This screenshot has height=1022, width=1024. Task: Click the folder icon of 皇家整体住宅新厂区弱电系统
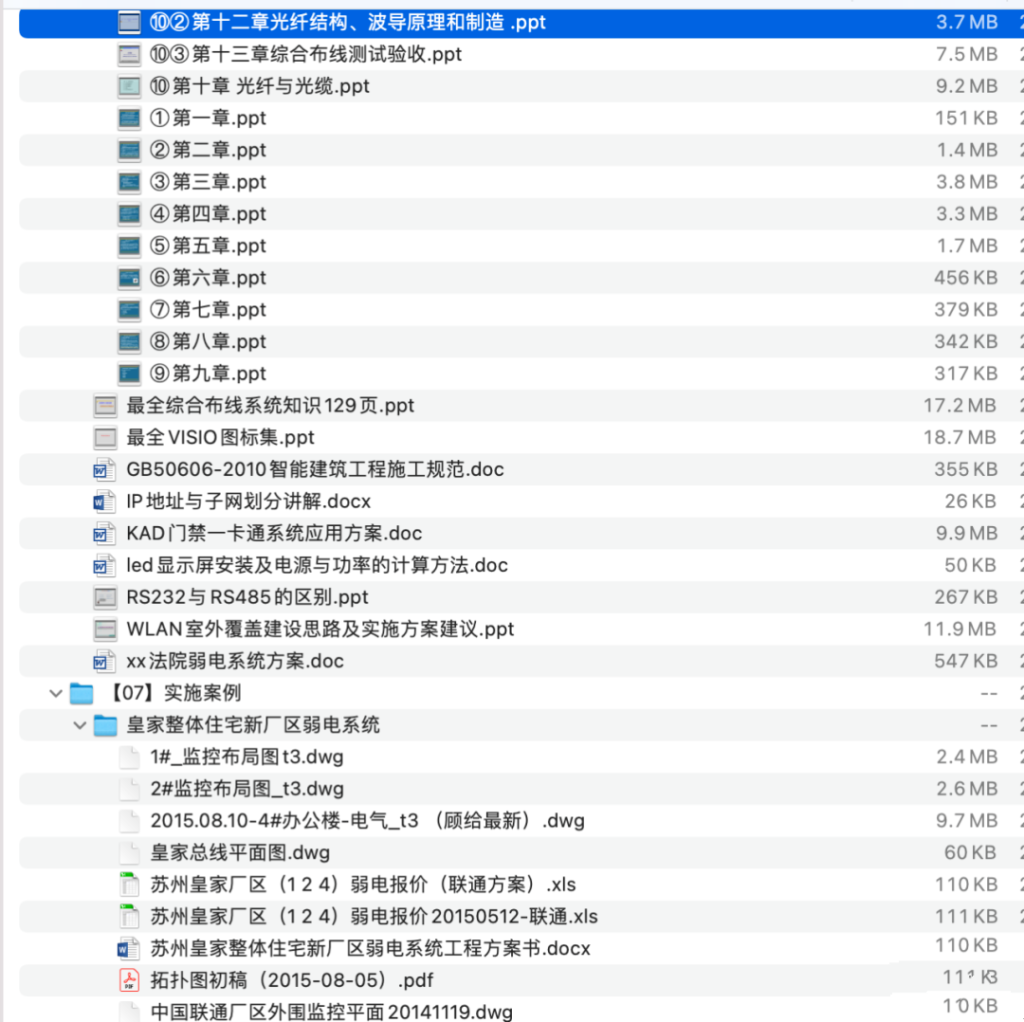pos(105,724)
